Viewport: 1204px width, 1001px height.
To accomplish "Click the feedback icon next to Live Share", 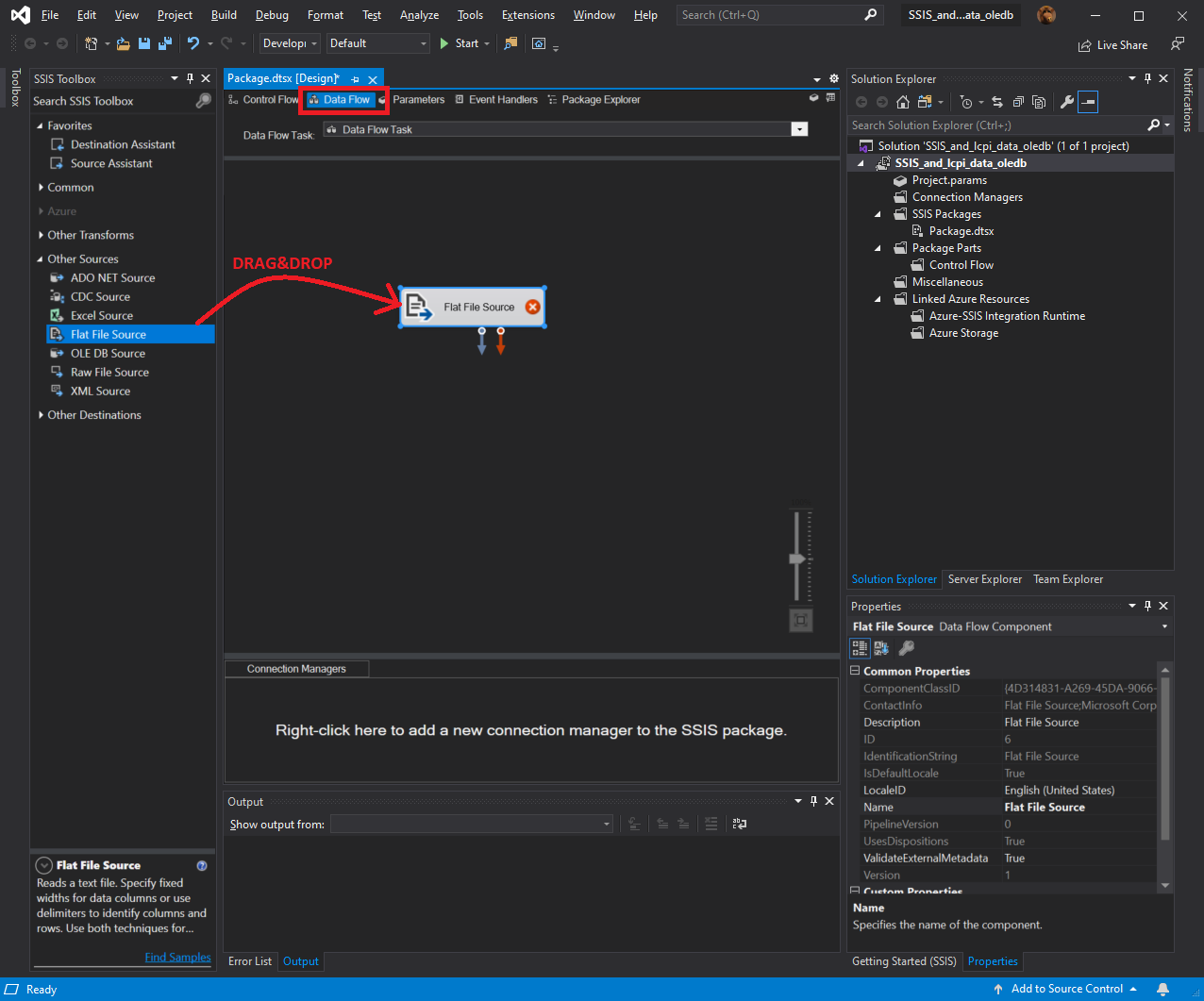I will 1177,43.
